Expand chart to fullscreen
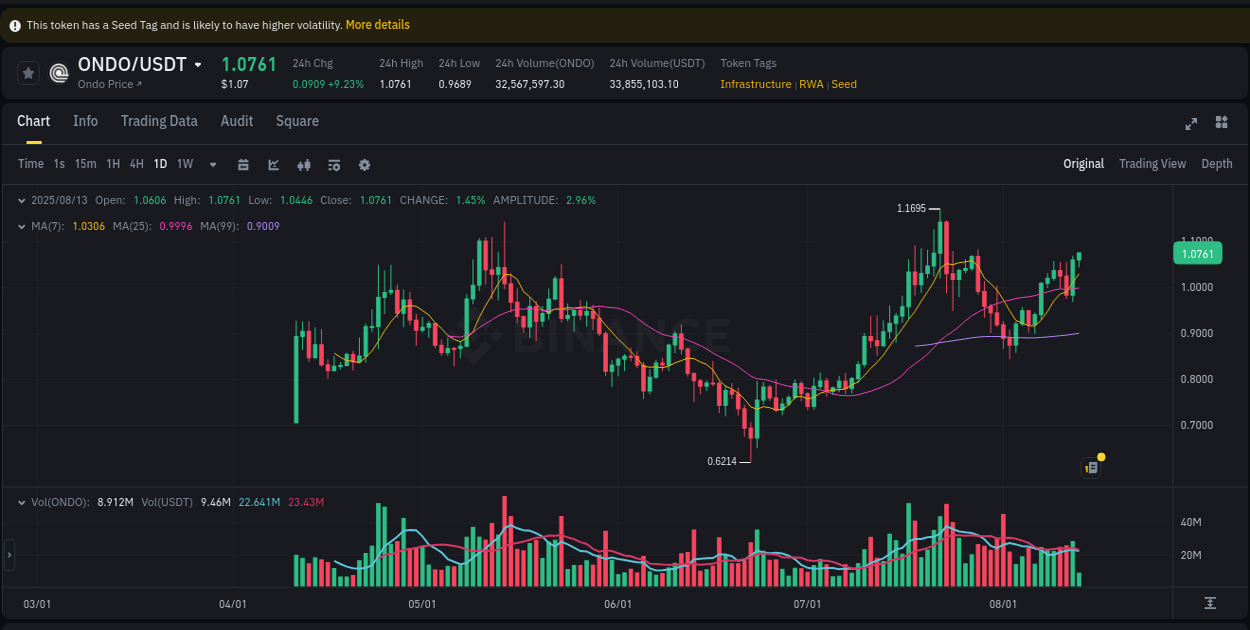Screen dimensions: 1250x630 tap(1190, 124)
